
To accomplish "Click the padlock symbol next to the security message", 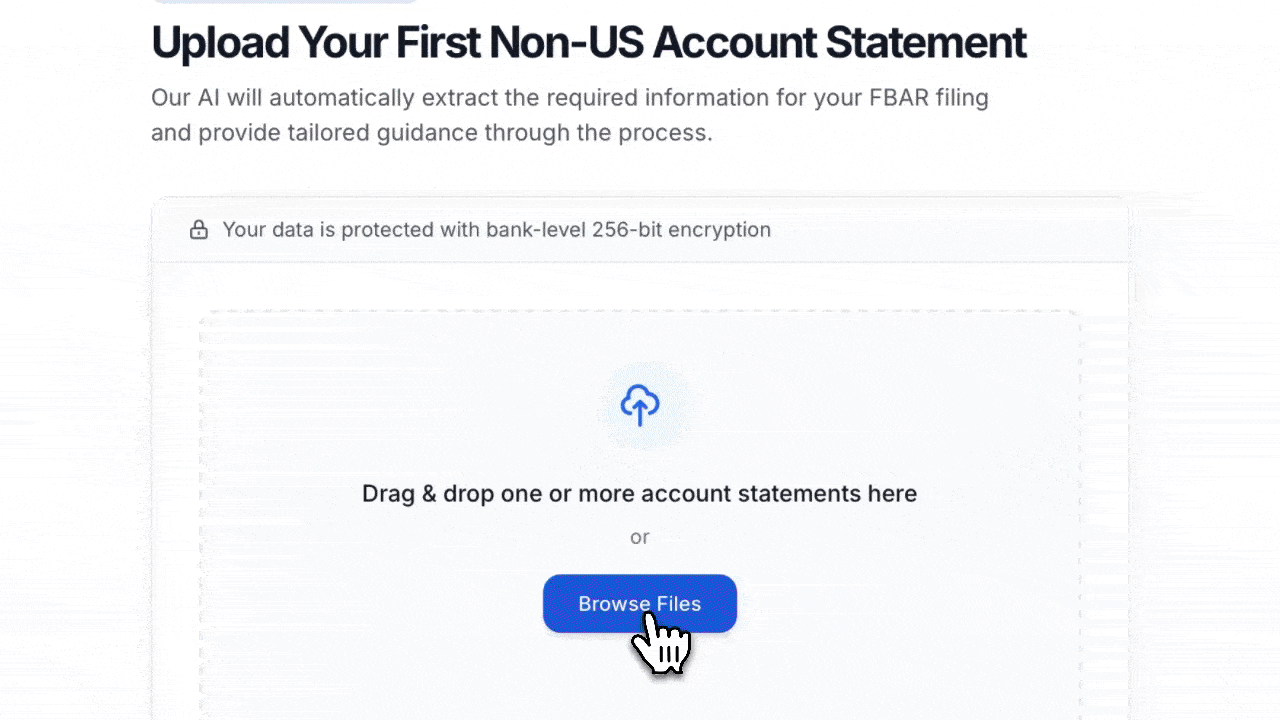I will pyautogui.click(x=199, y=229).
